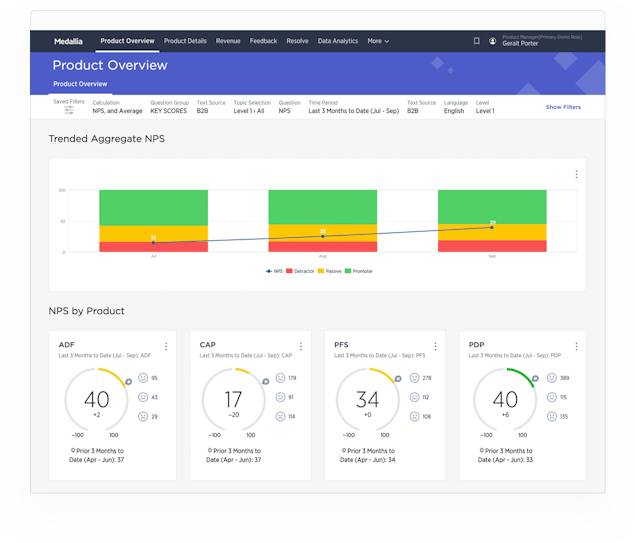Image resolution: width=635 pixels, height=543 pixels.
Task: Switch to the Feedback tab
Action: [x=263, y=41]
